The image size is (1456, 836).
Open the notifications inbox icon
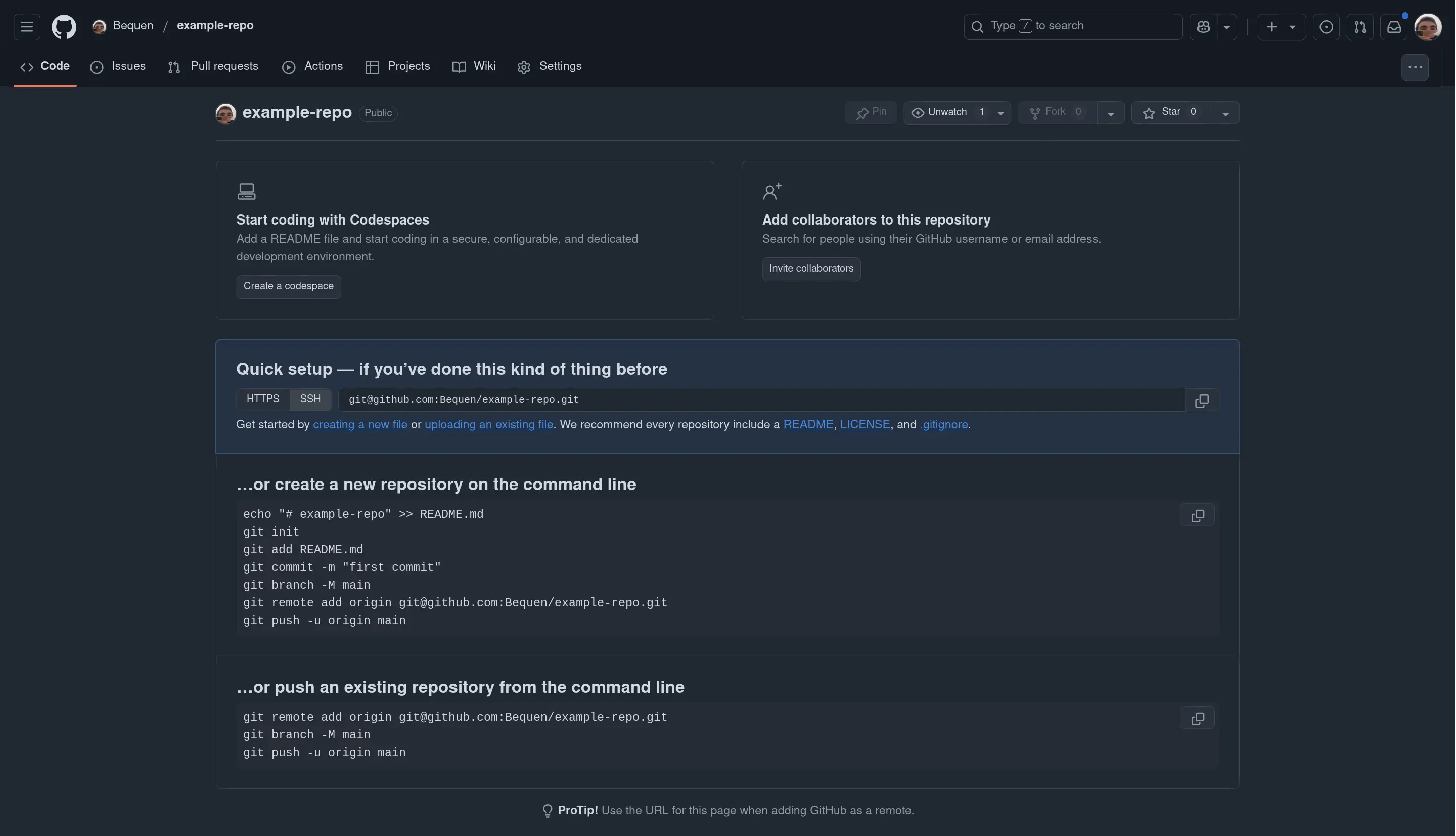click(x=1393, y=26)
